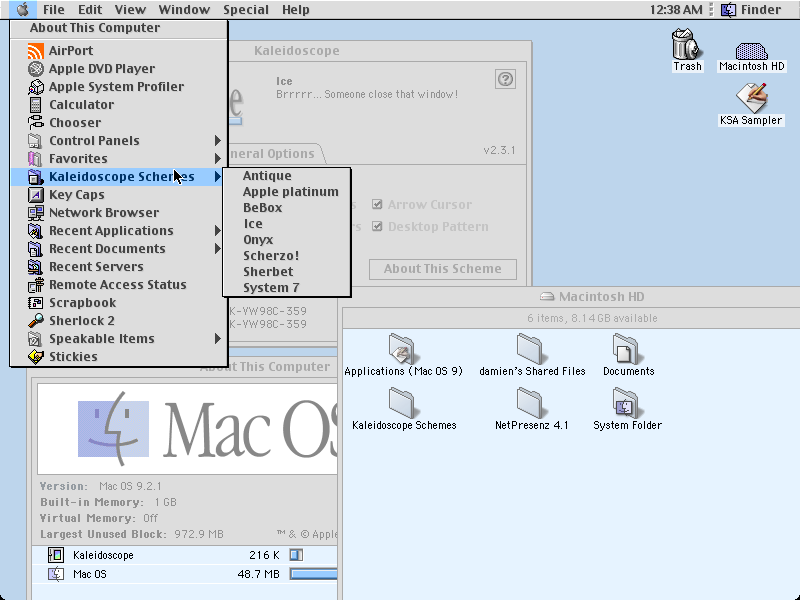Expand the Control Panels submenu arrow
The width and height of the screenshot is (800, 600).
click(218, 140)
